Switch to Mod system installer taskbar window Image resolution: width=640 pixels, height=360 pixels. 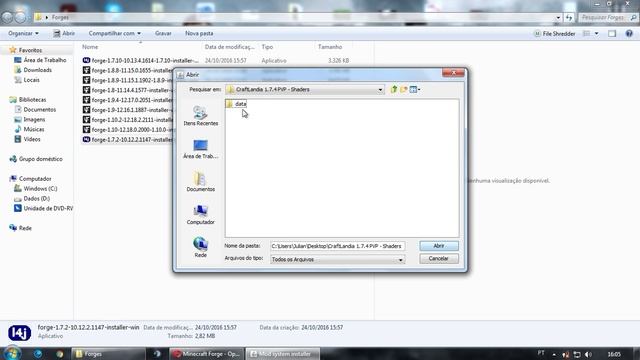click(x=282, y=354)
